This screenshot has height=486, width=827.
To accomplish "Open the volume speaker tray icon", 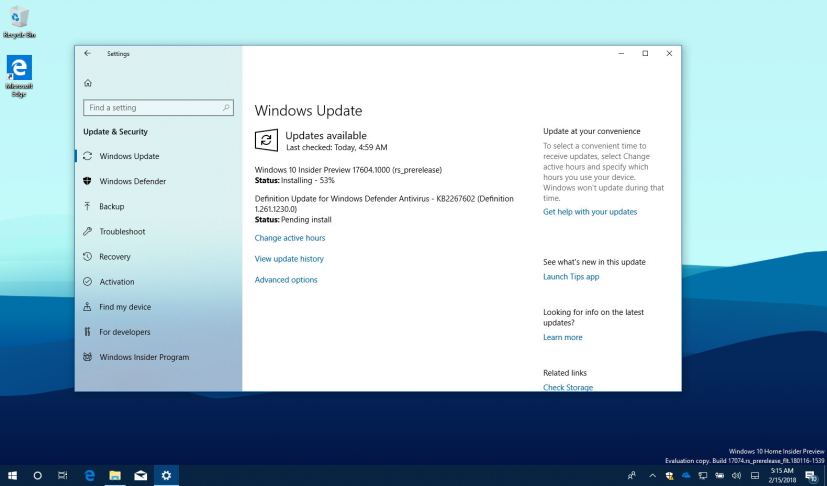I will (x=737, y=475).
